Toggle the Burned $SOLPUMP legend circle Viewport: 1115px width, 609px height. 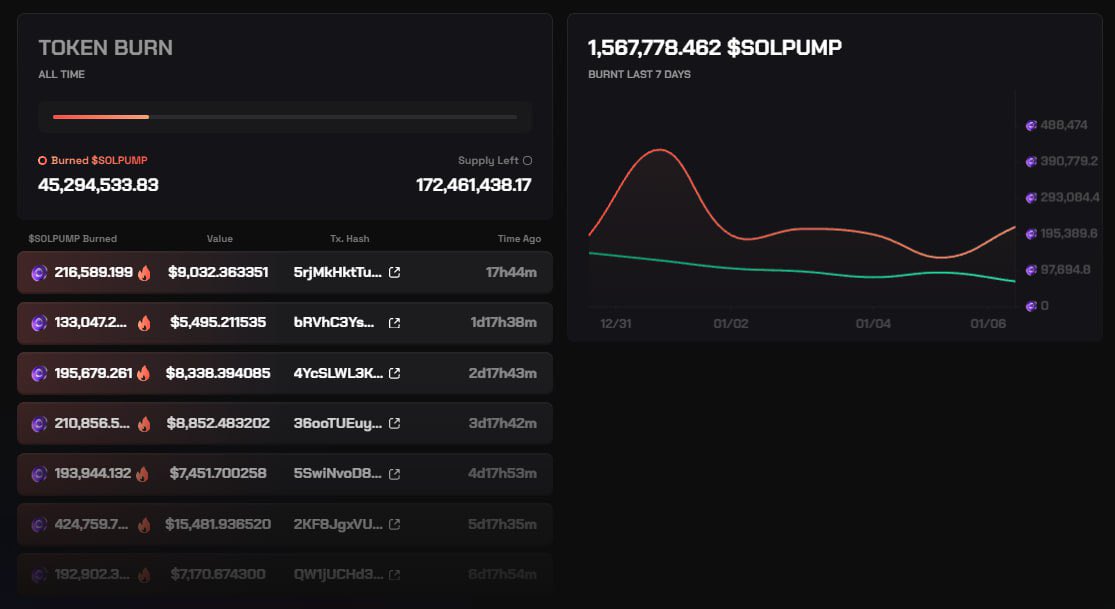click(42, 160)
